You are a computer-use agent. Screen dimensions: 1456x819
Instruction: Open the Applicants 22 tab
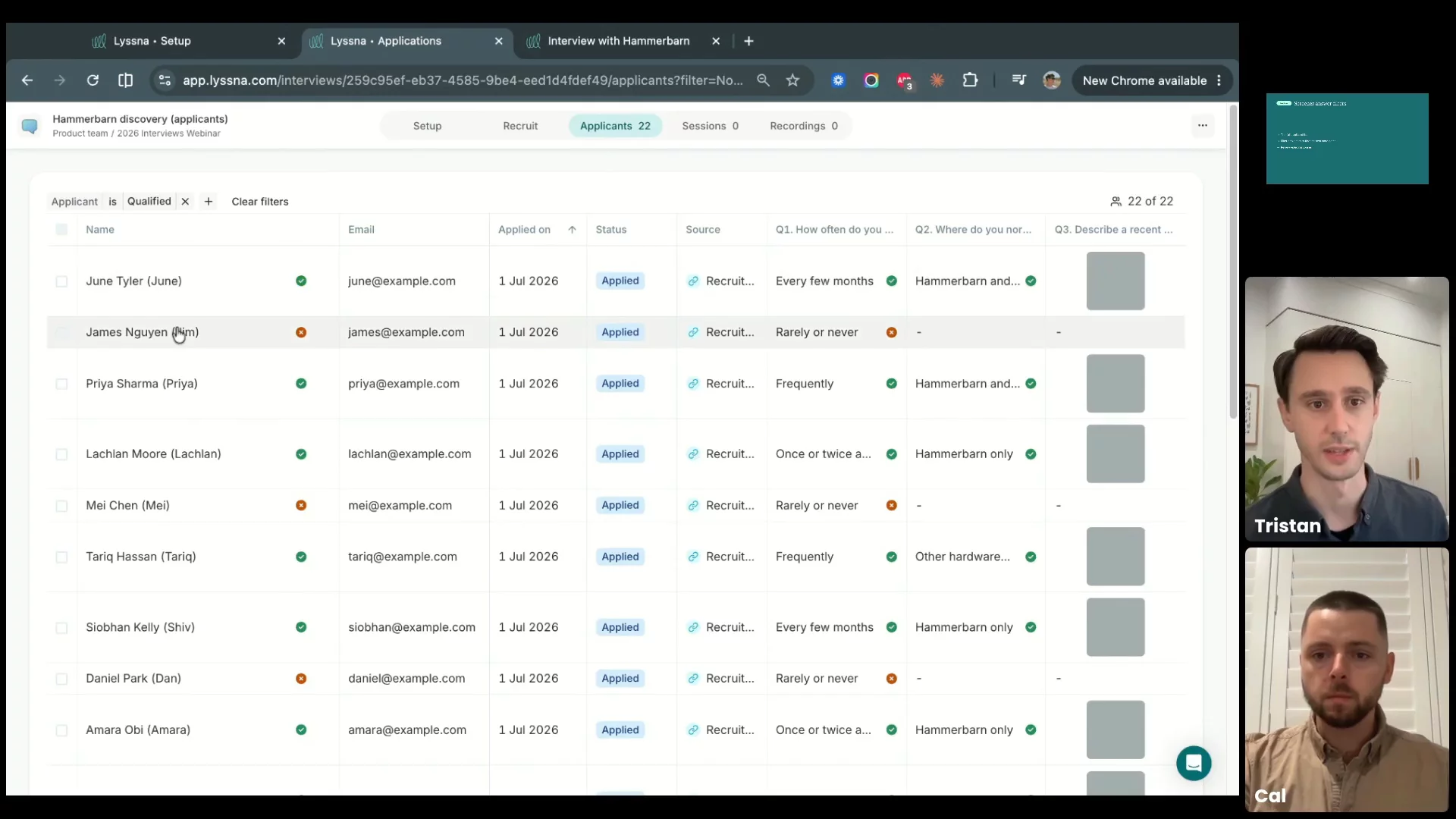coord(615,126)
